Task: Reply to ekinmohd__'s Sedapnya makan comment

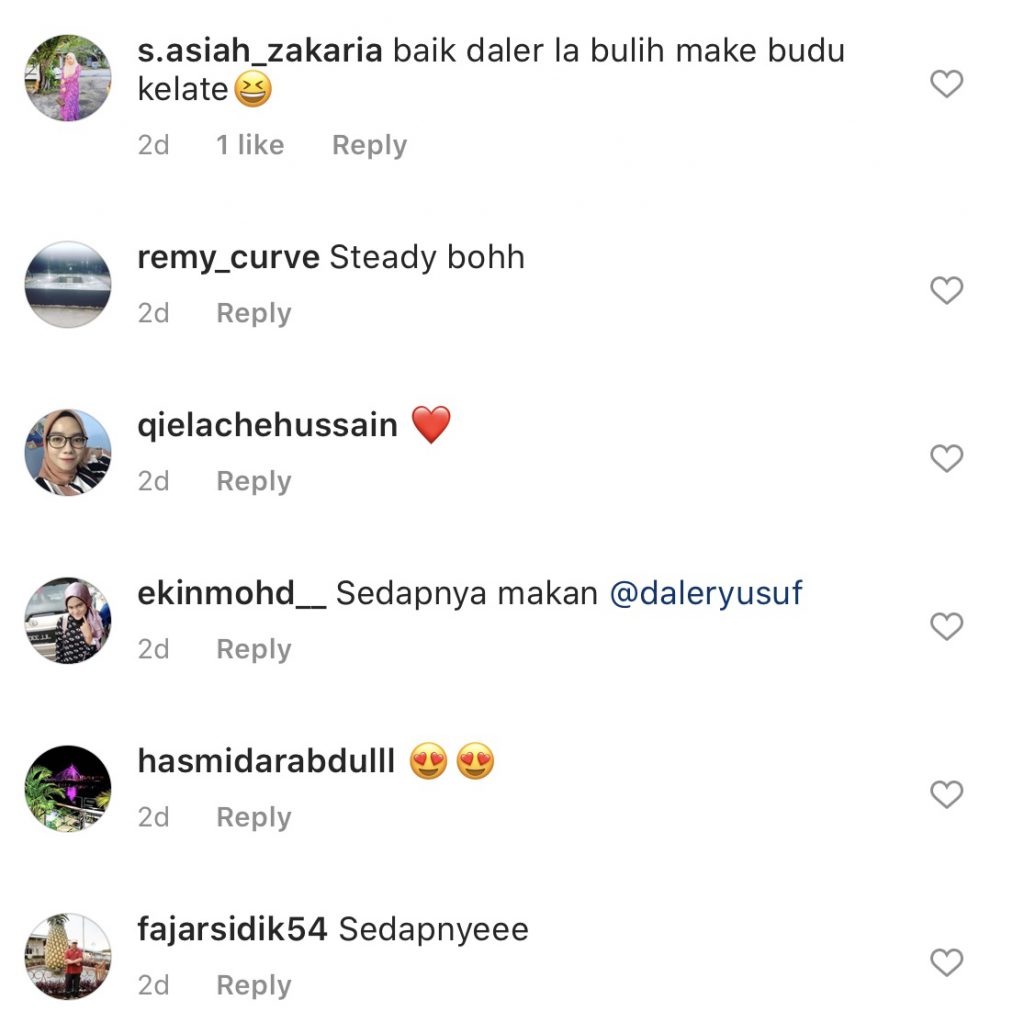Action: [x=253, y=649]
